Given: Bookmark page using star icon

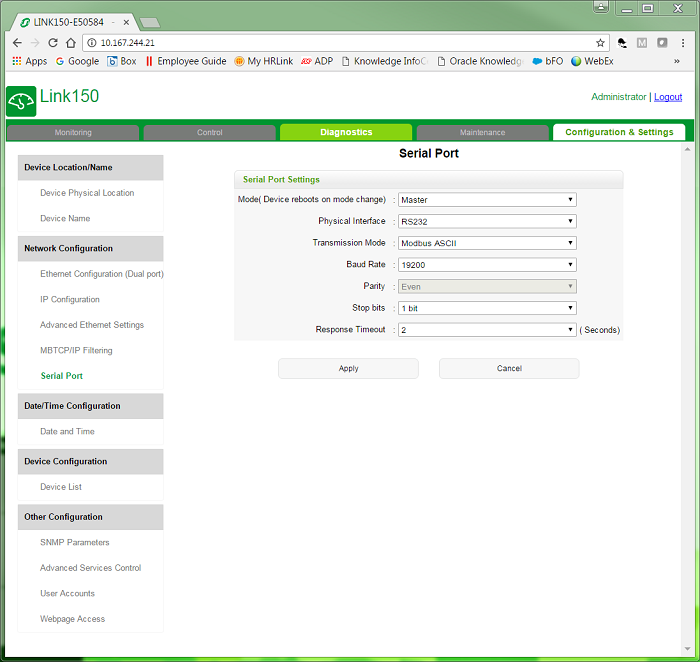Looking at the screenshot, I should tap(600, 43).
